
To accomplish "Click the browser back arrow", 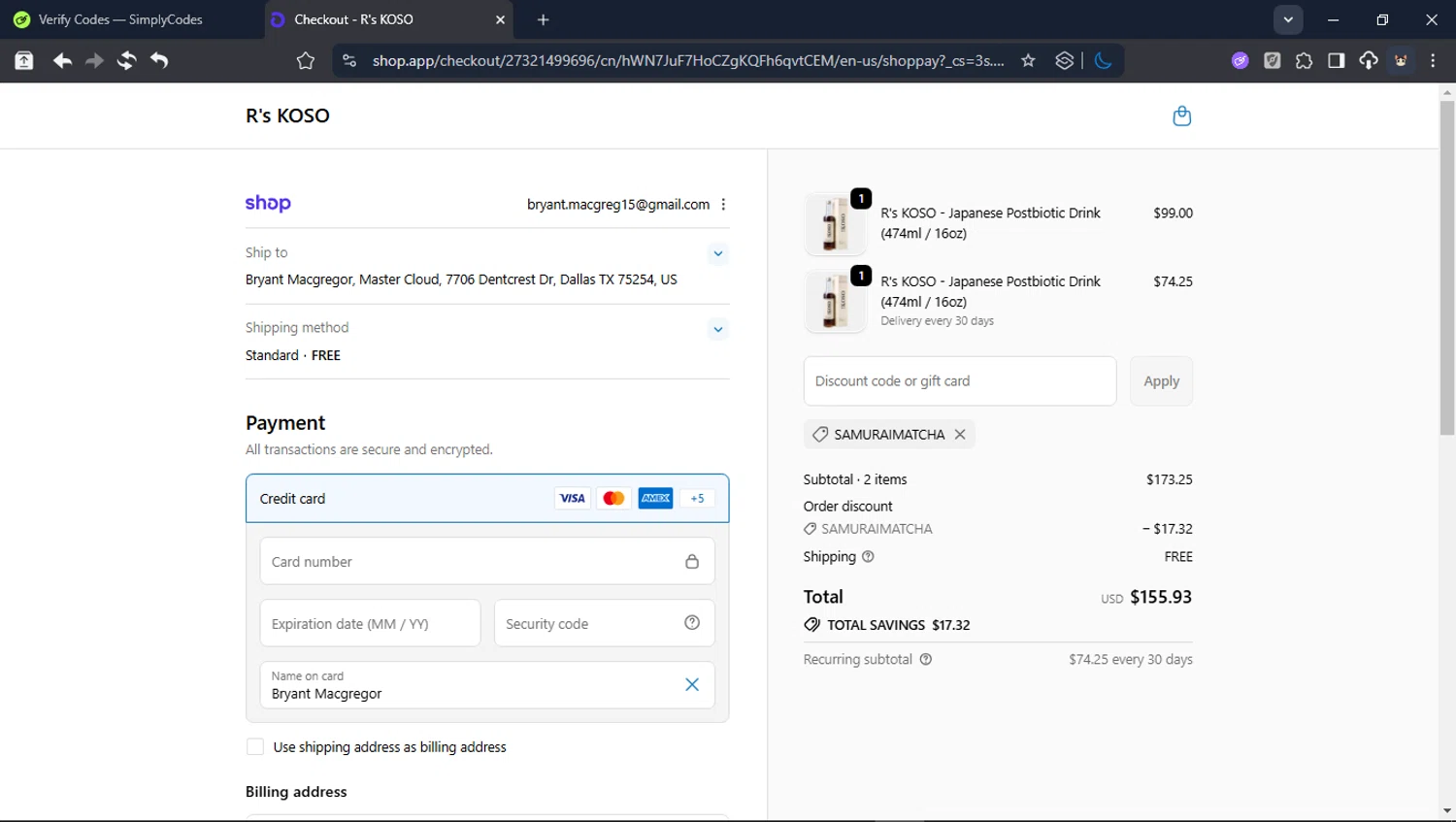I will (x=62, y=61).
